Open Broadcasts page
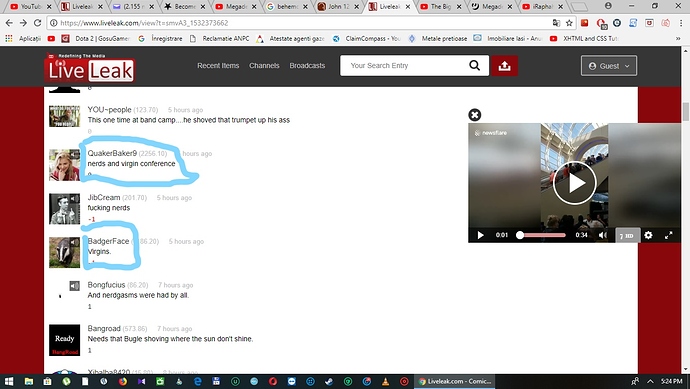Viewport: 690px width, 389px height. [x=307, y=66]
